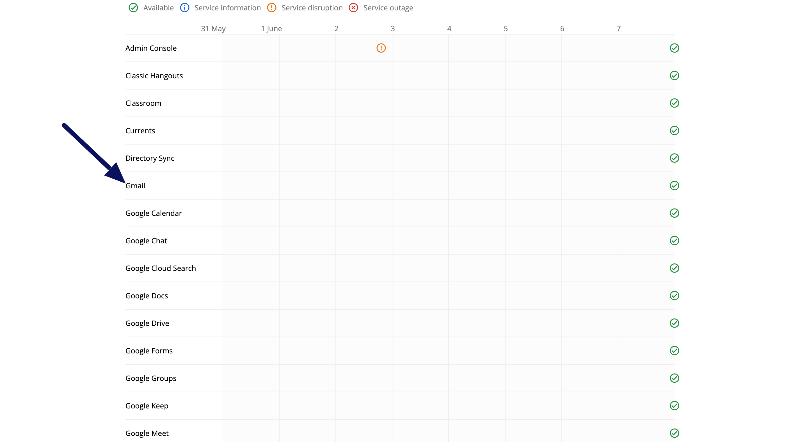Select the Google Keep row label
Viewport: 800px width, 442px height.
[x=147, y=406]
